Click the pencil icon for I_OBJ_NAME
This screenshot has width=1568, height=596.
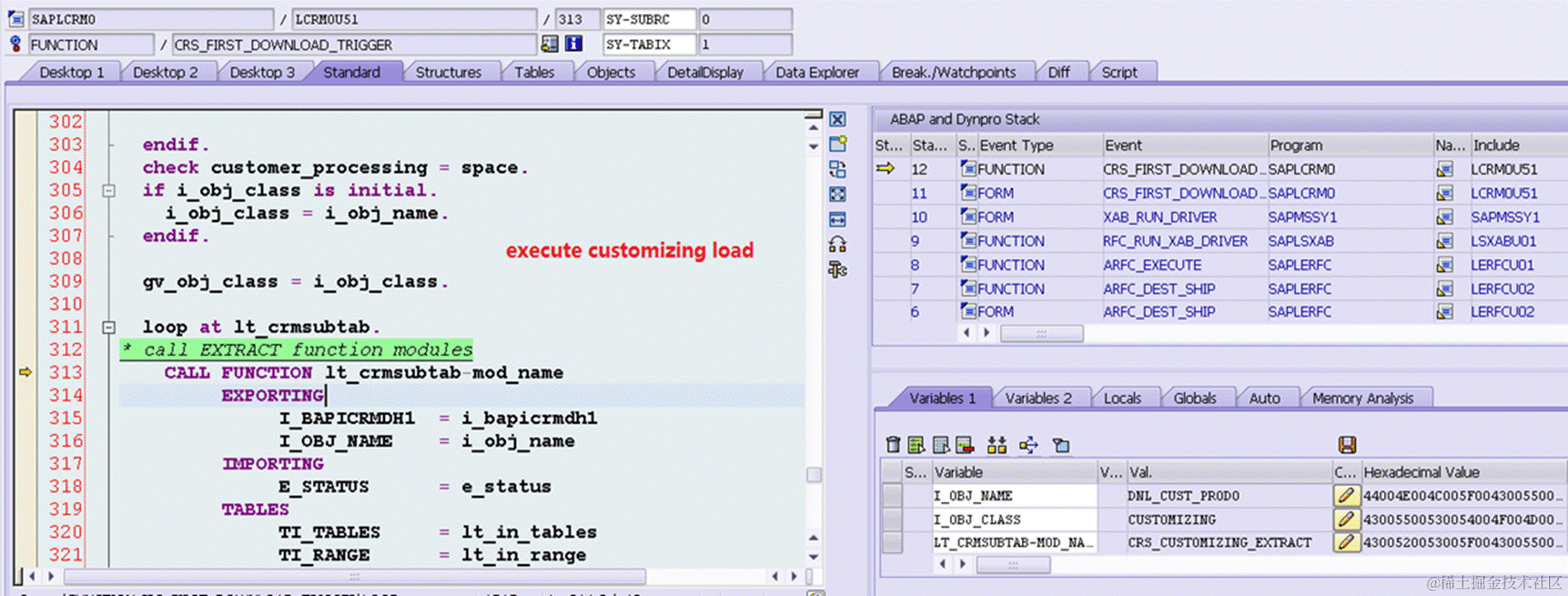click(x=1345, y=496)
